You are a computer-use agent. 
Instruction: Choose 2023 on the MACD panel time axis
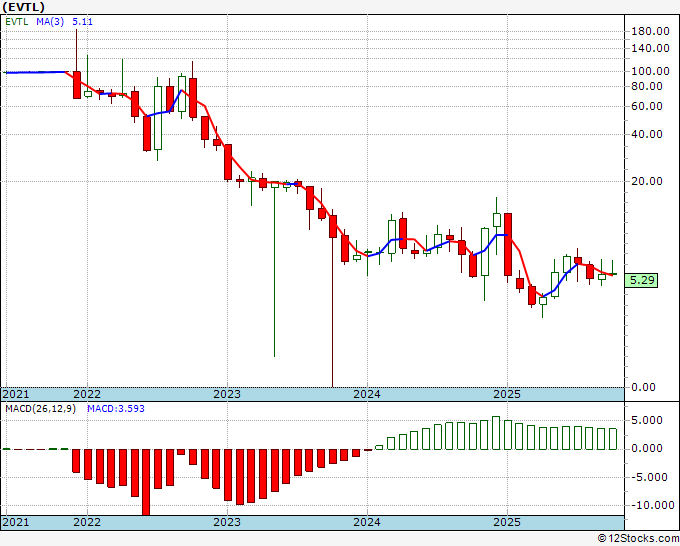pyautogui.click(x=227, y=522)
